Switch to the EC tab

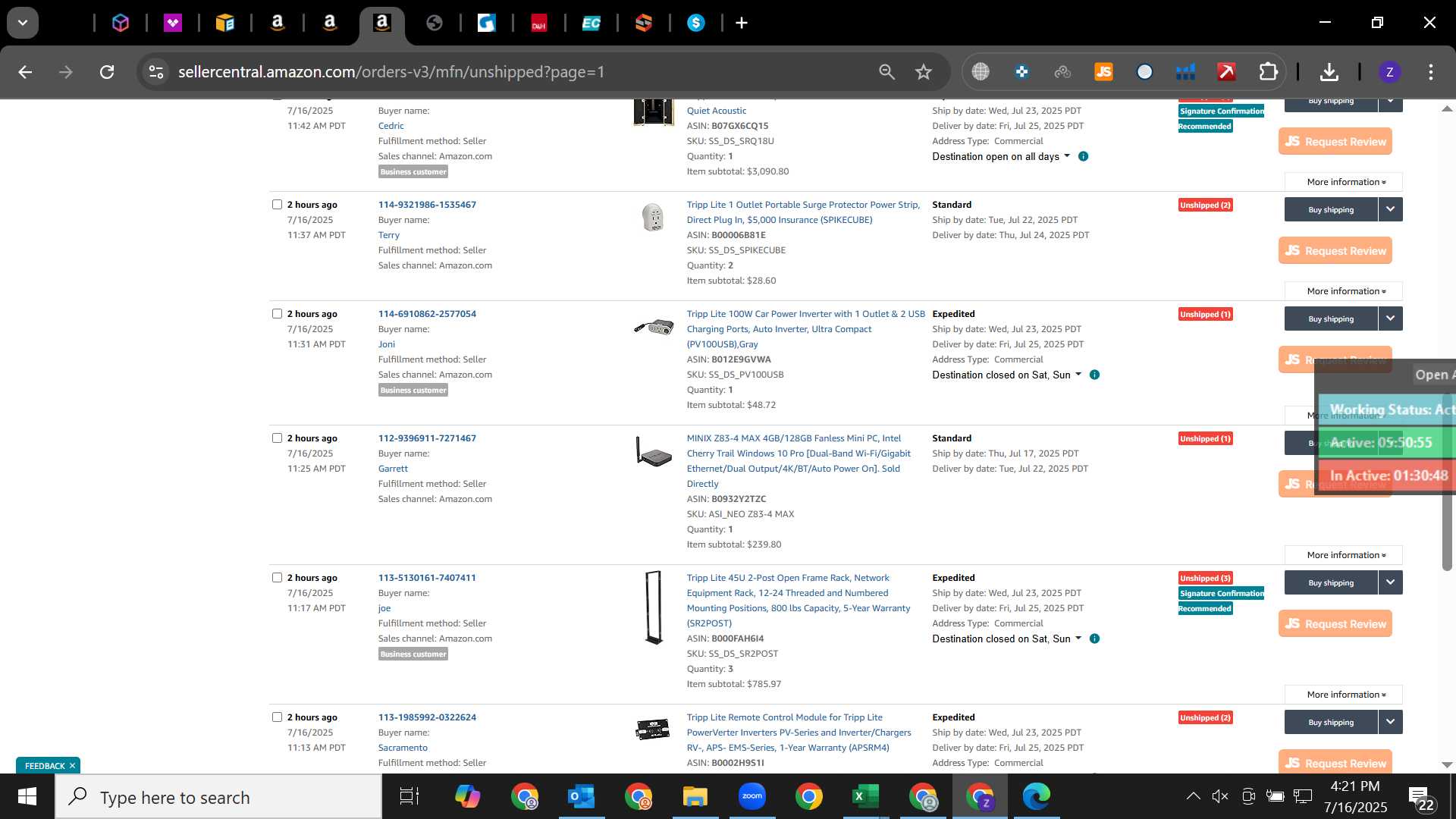pos(591,23)
